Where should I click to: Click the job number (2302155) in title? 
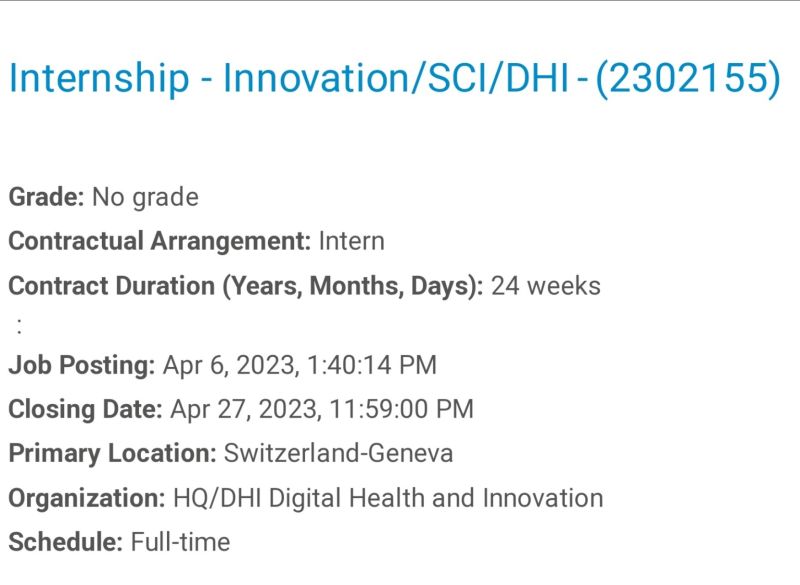coord(688,78)
